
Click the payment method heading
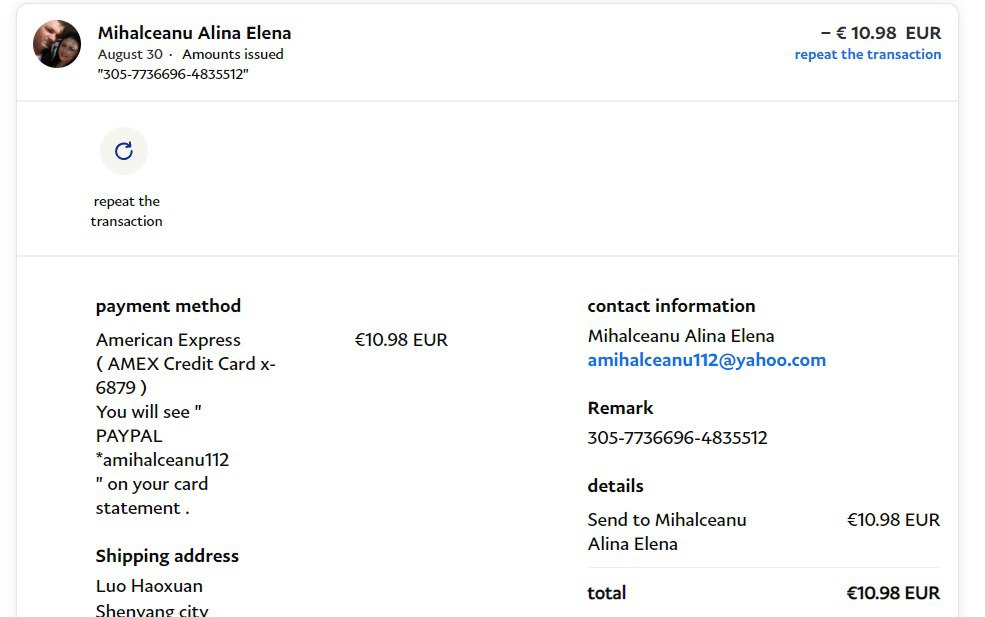[x=168, y=306]
